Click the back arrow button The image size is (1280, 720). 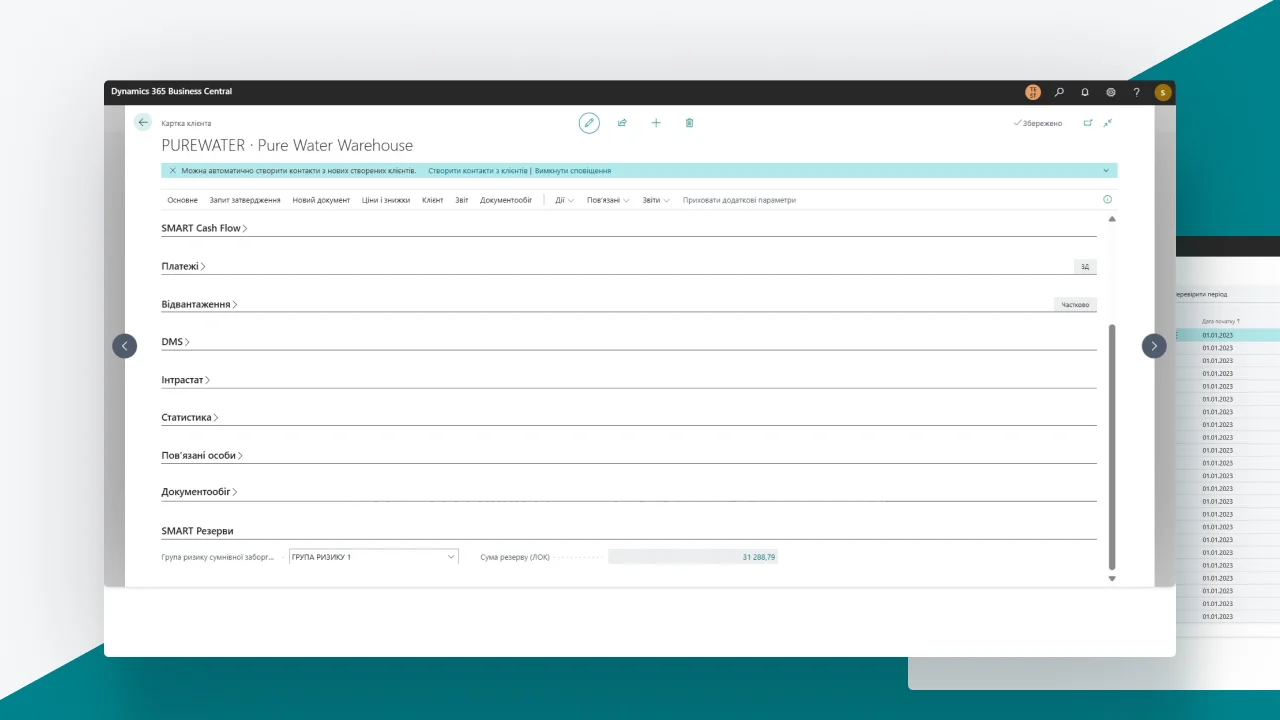click(x=143, y=122)
